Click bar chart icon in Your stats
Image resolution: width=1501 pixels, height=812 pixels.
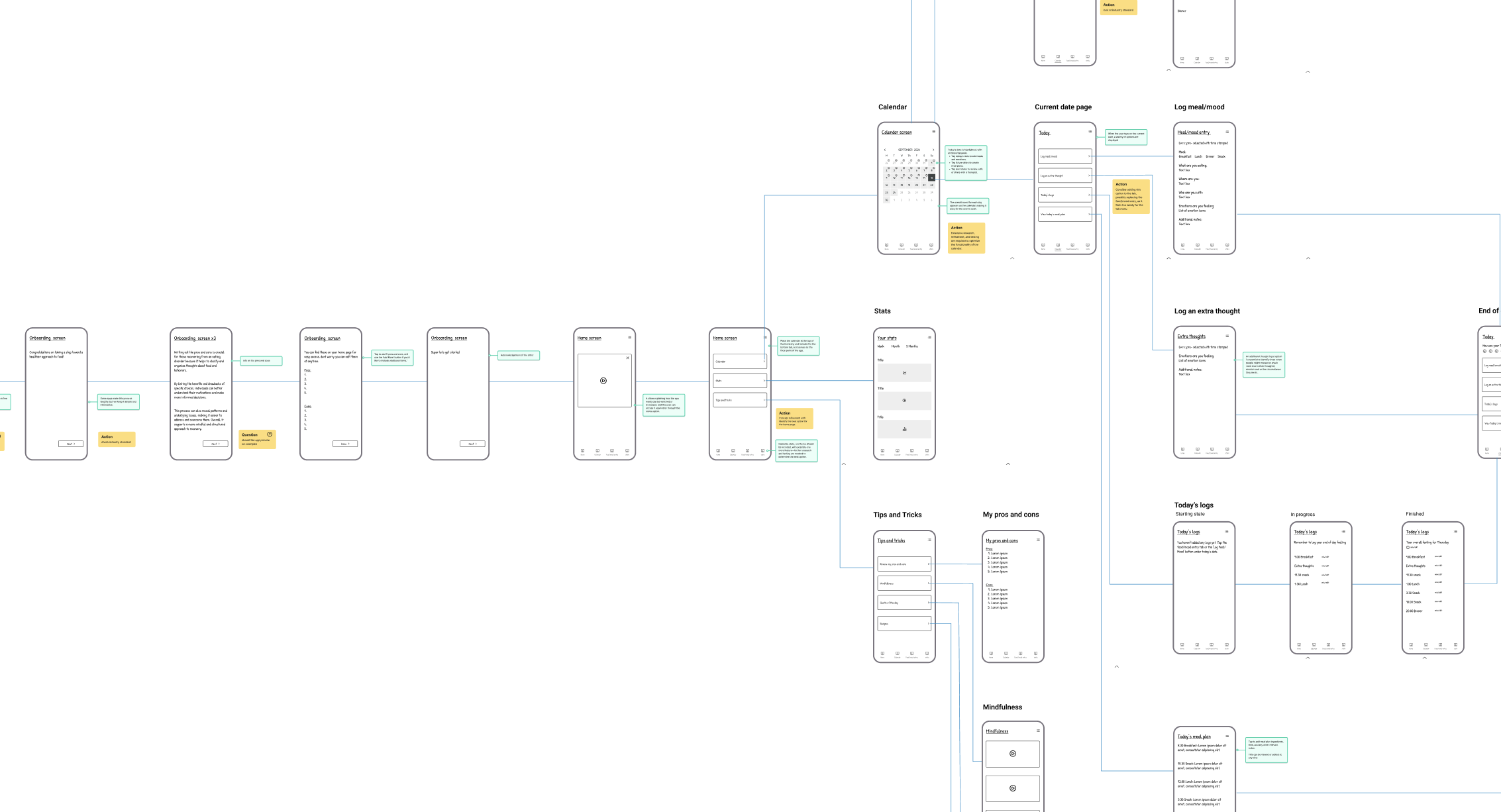904,429
